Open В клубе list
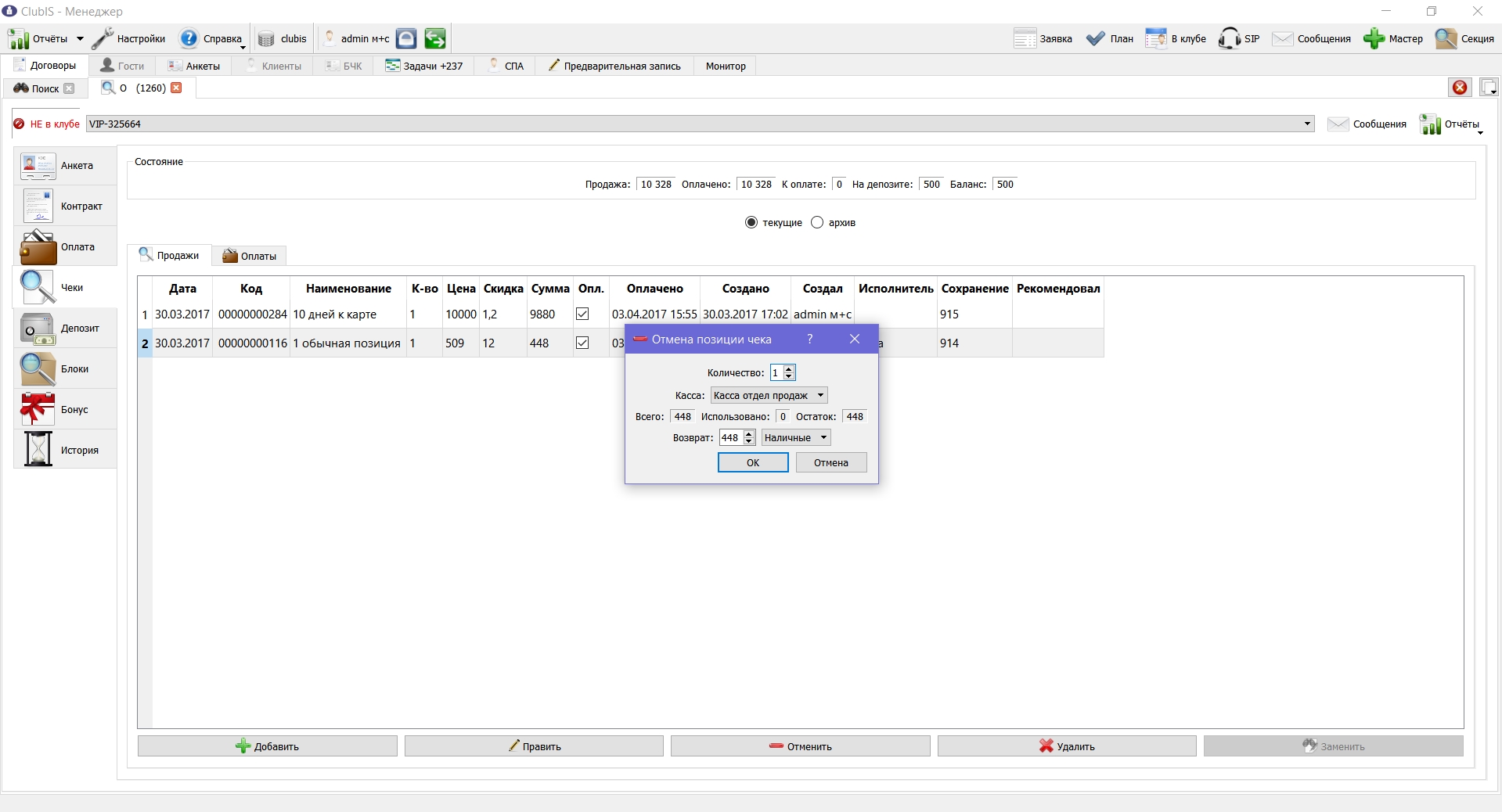This screenshot has height=812, width=1502. tap(1176, 38)
